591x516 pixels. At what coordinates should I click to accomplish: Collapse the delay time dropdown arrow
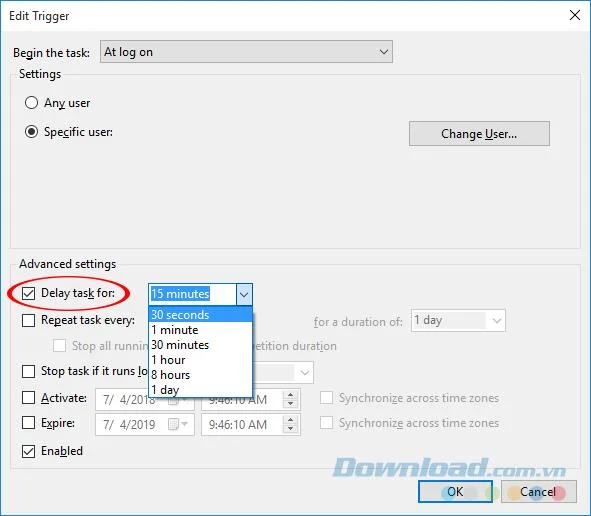244,294
